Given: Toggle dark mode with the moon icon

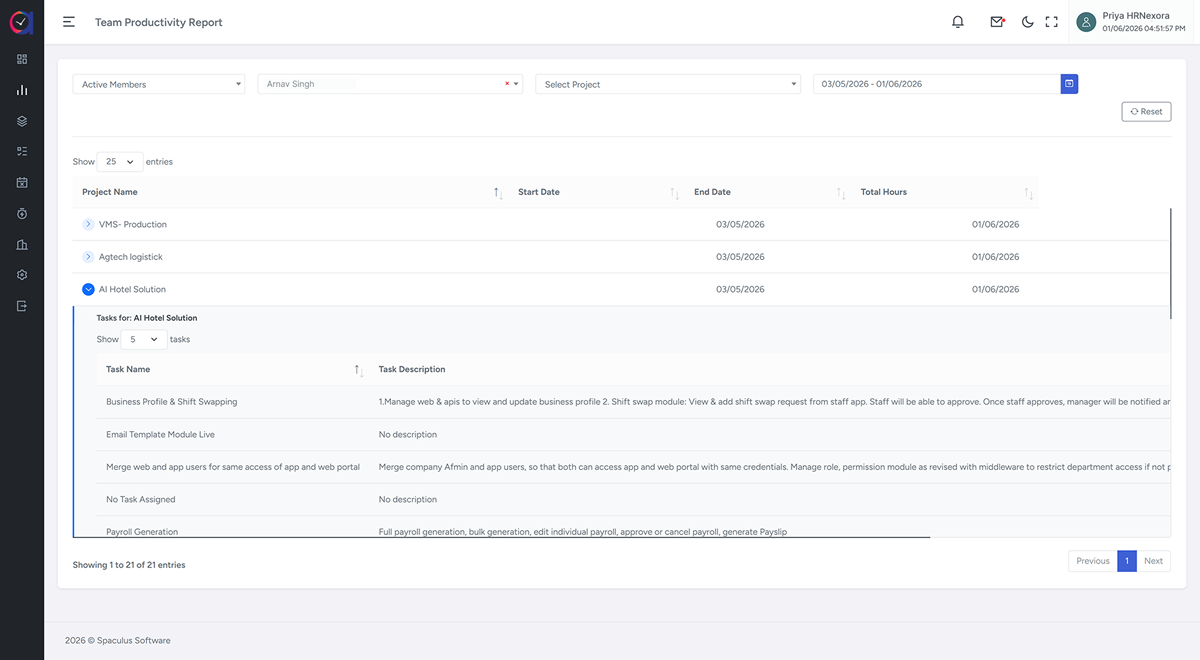Looking at the screenshot, I should click(1027, 22).
